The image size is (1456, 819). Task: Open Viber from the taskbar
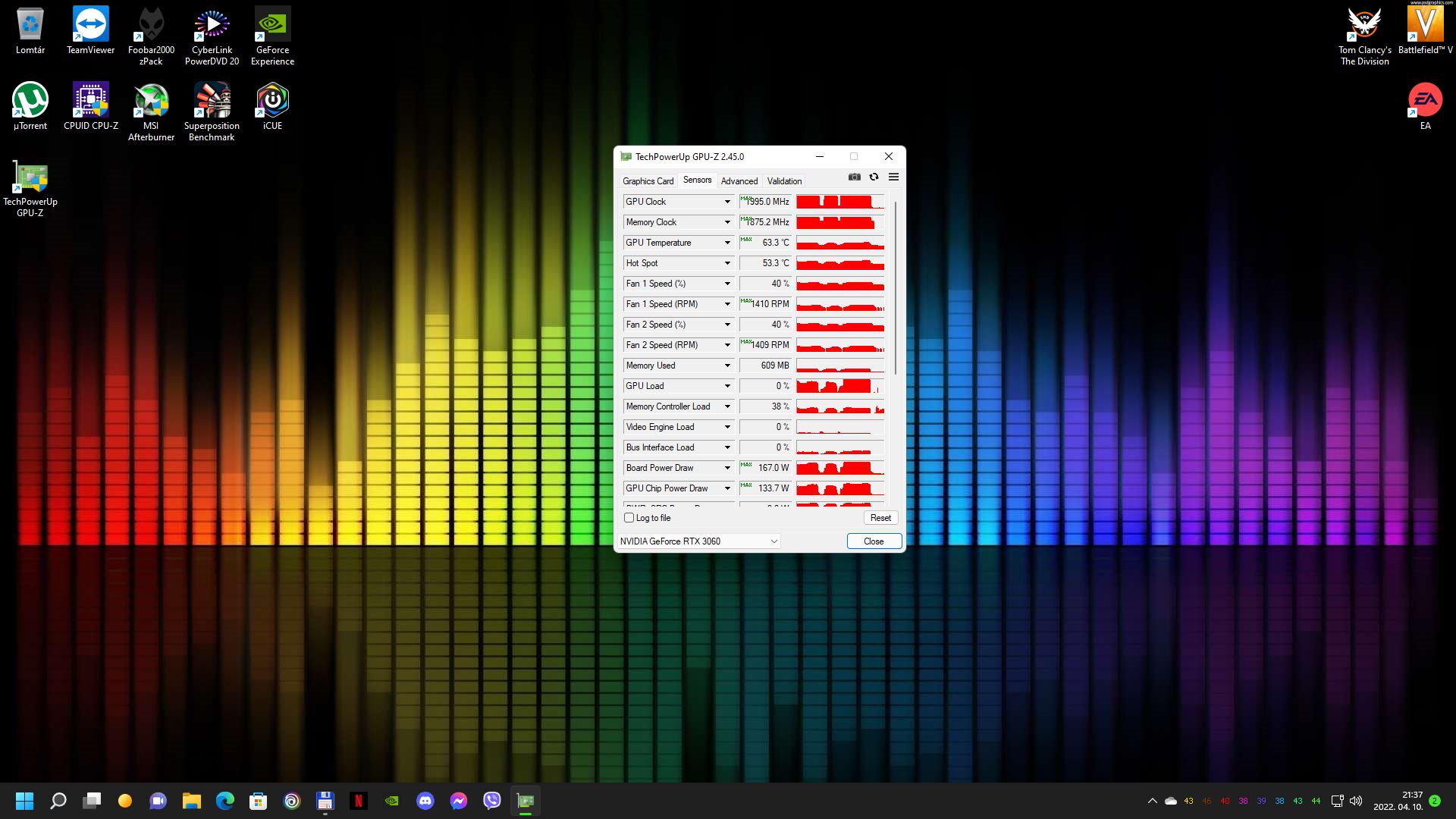pyautogui.click(x=492, y=801)
